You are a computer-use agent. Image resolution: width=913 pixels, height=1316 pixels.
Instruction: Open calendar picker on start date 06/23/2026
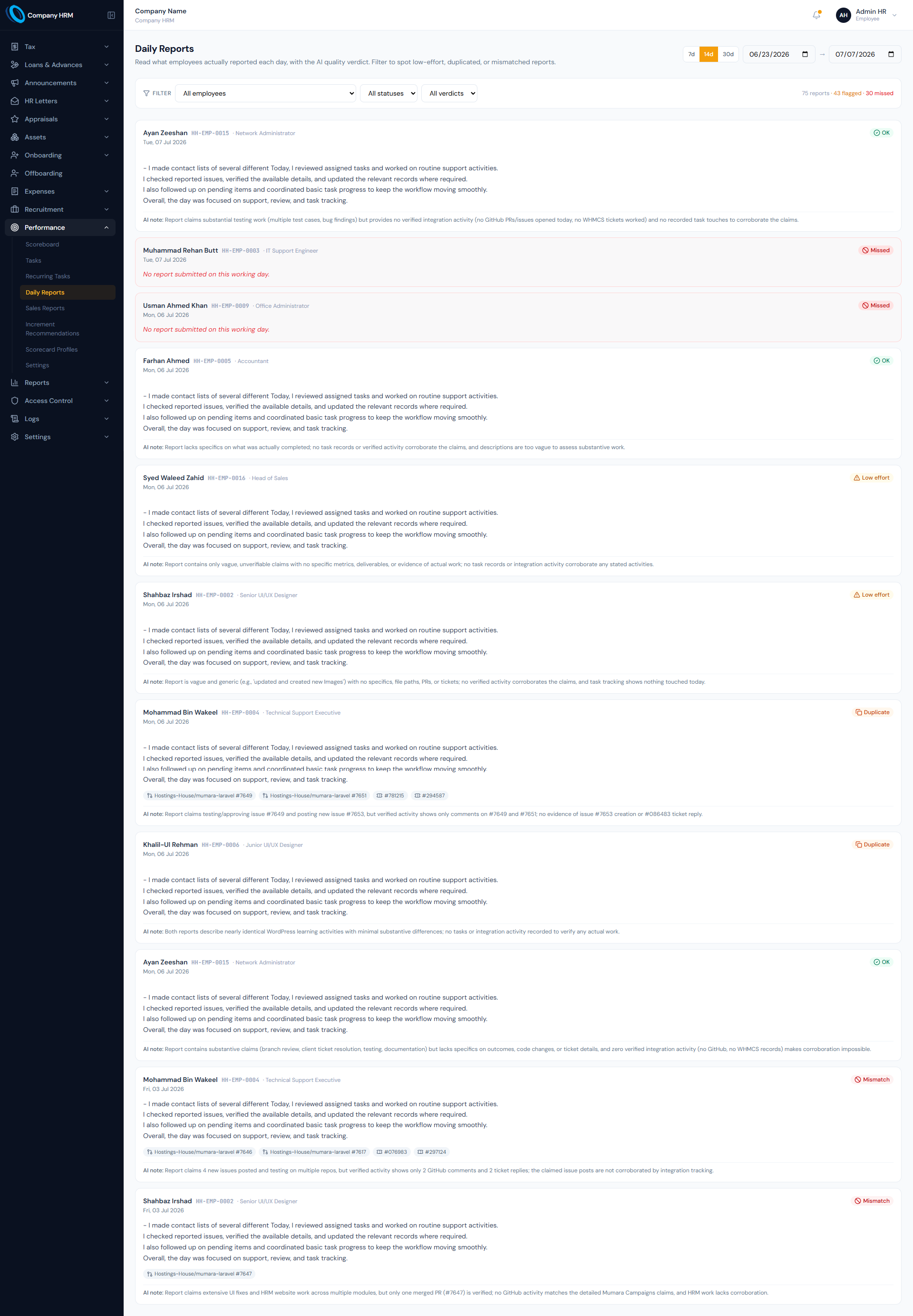point(805,54)
